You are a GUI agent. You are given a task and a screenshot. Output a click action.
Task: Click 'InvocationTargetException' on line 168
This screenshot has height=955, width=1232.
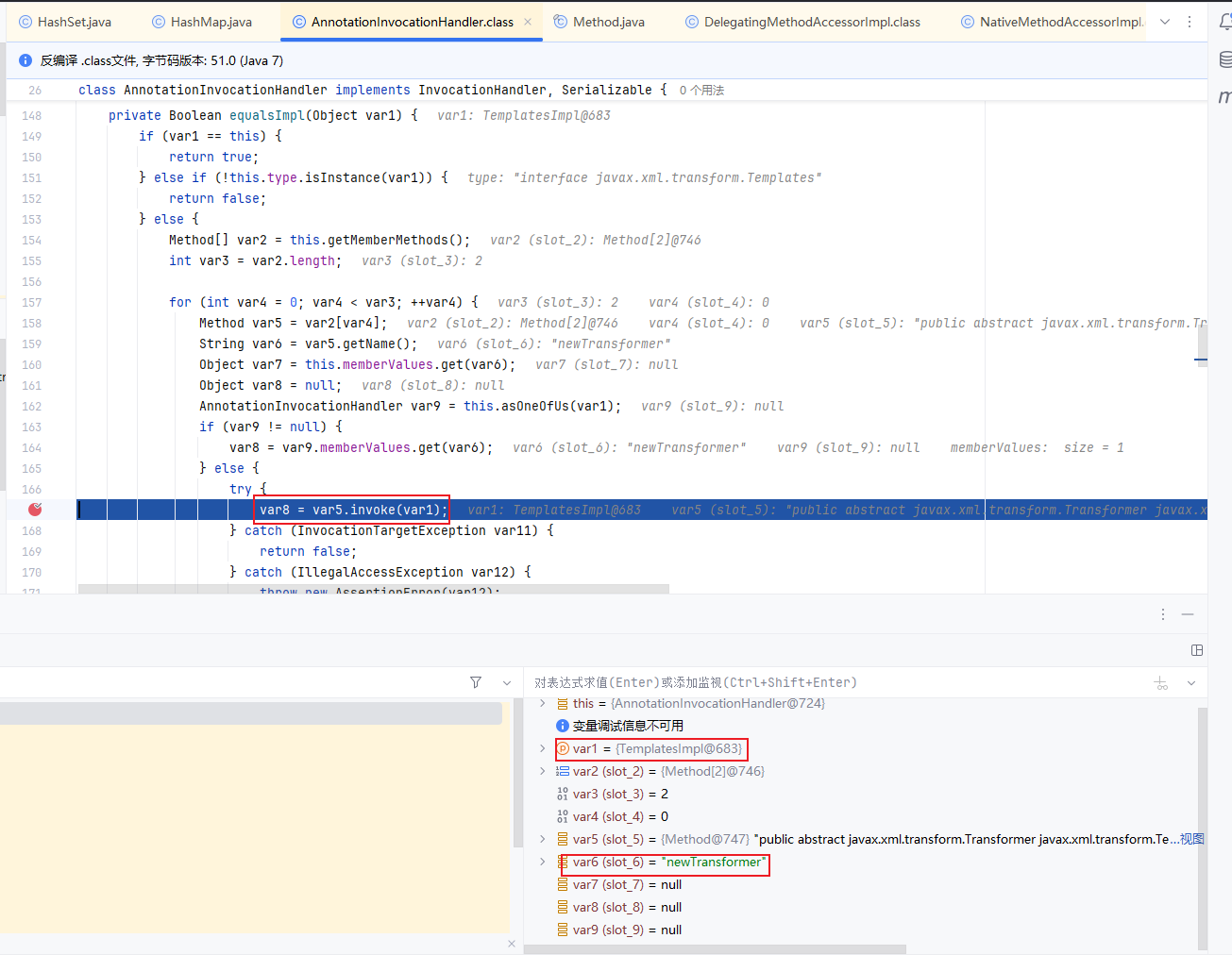coord(392,530)
